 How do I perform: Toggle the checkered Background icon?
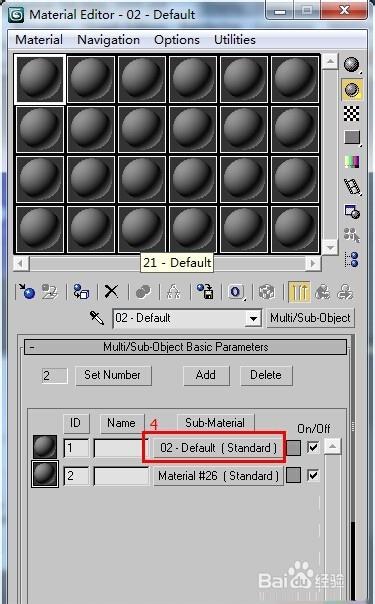[x=352, y=113]
